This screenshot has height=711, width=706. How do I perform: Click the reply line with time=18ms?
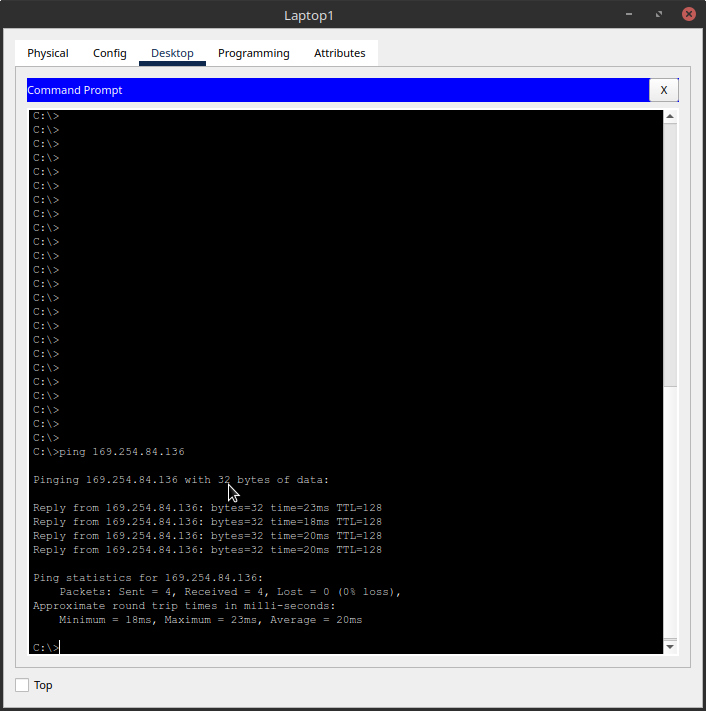coord(207,522)
